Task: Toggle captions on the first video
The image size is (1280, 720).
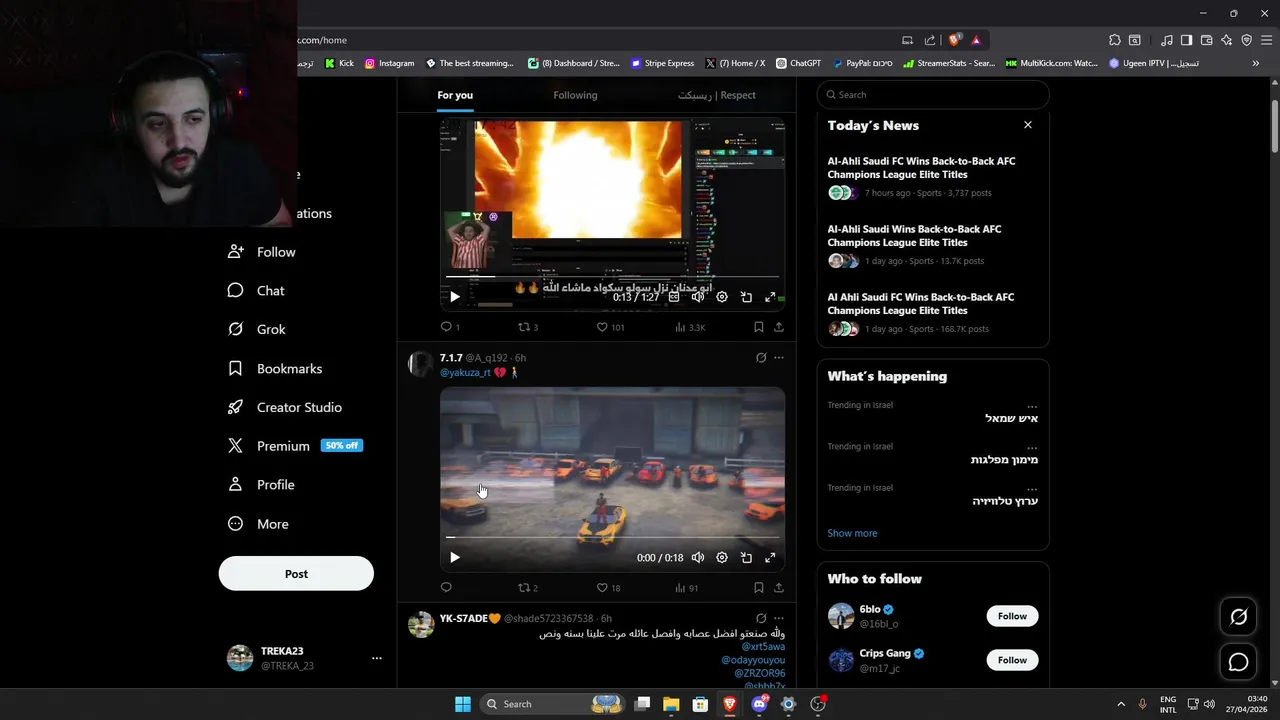Action: click(x=674, y=297)
